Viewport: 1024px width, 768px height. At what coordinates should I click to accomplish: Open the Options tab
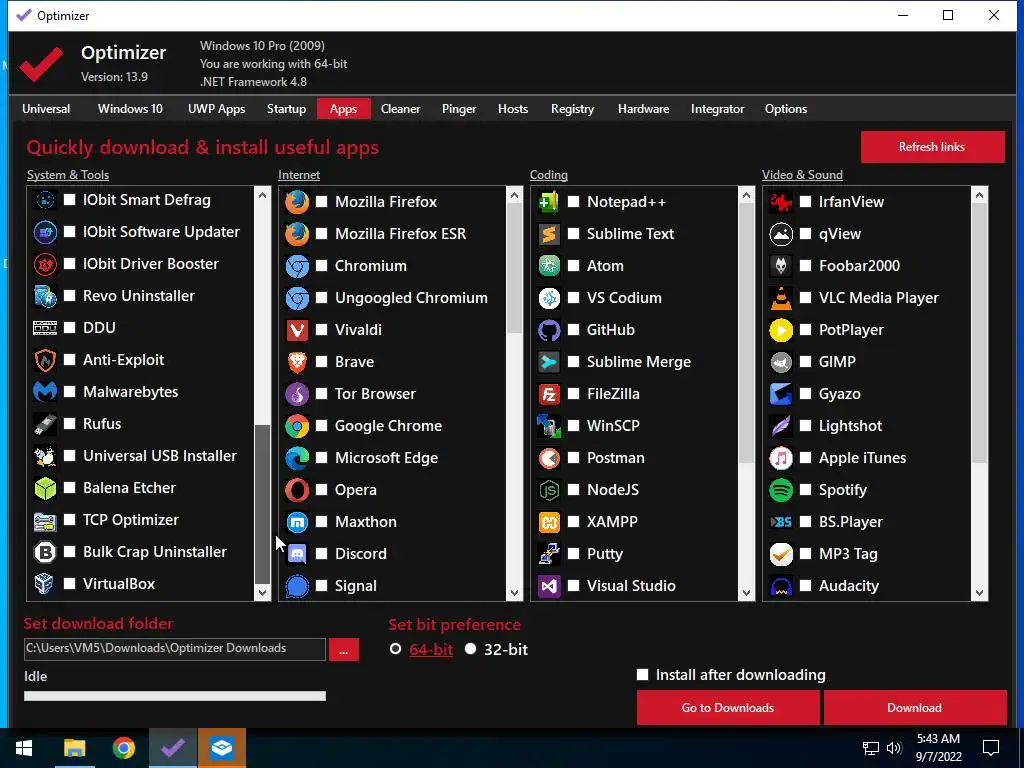pyautogui.click(x=786, y=109)
